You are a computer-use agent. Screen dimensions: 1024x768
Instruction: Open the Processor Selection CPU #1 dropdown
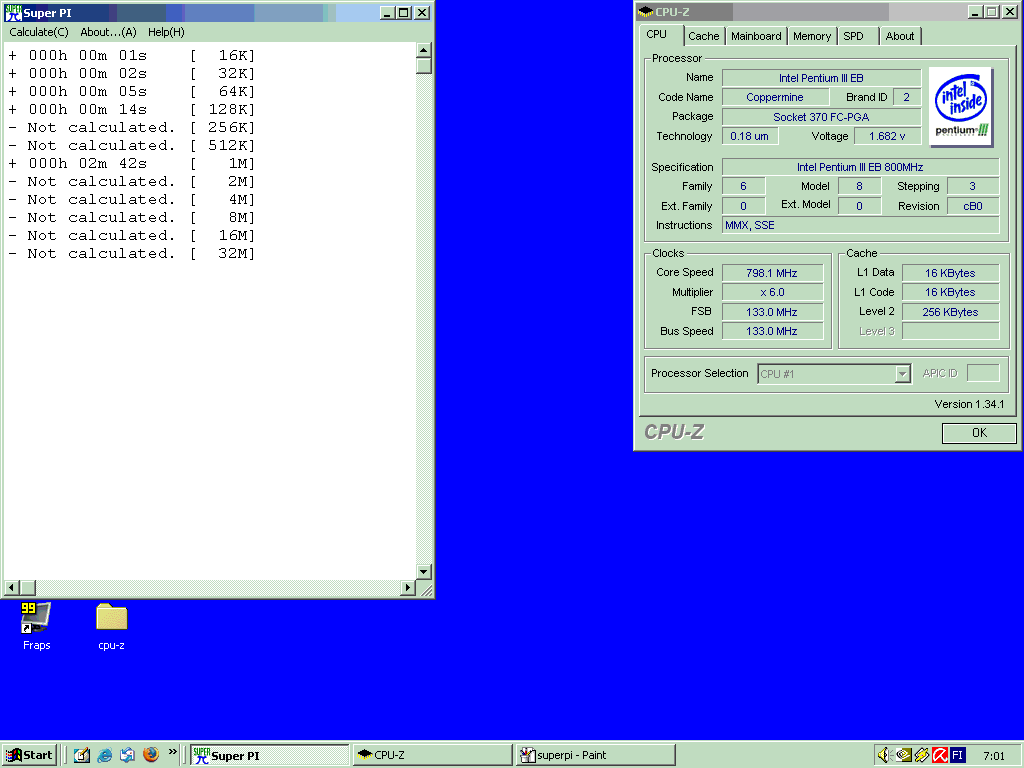pos(834,374)
